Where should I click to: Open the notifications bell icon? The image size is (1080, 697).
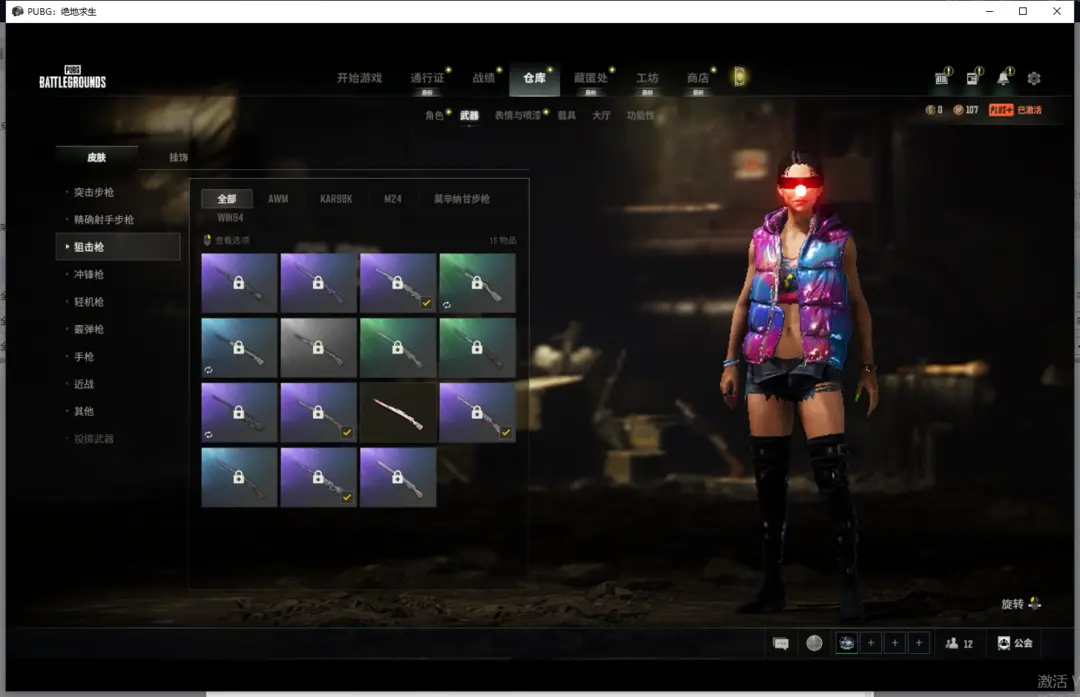(x=1004, y=78)
